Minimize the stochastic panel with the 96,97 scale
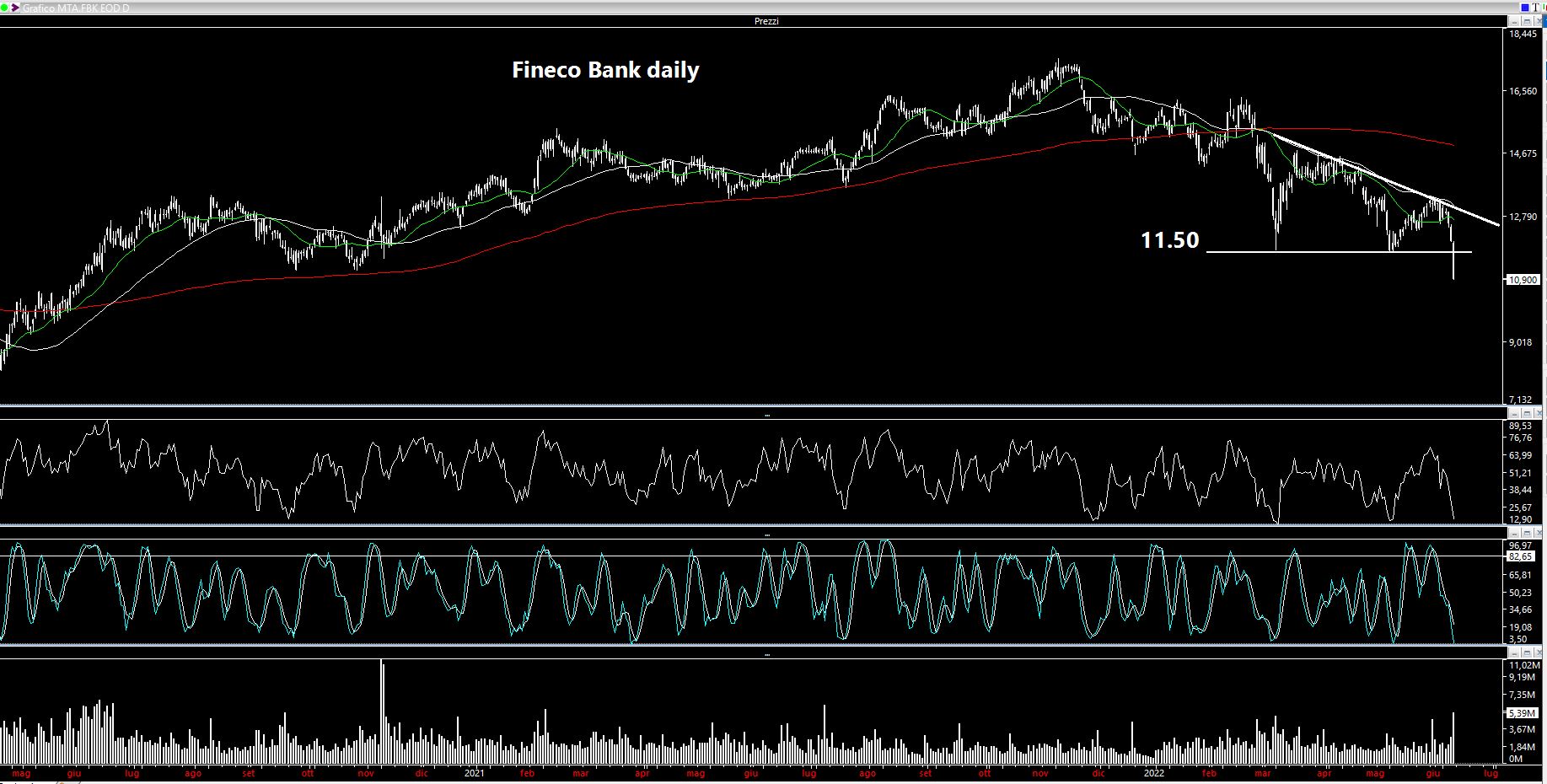 point(1514,533)
